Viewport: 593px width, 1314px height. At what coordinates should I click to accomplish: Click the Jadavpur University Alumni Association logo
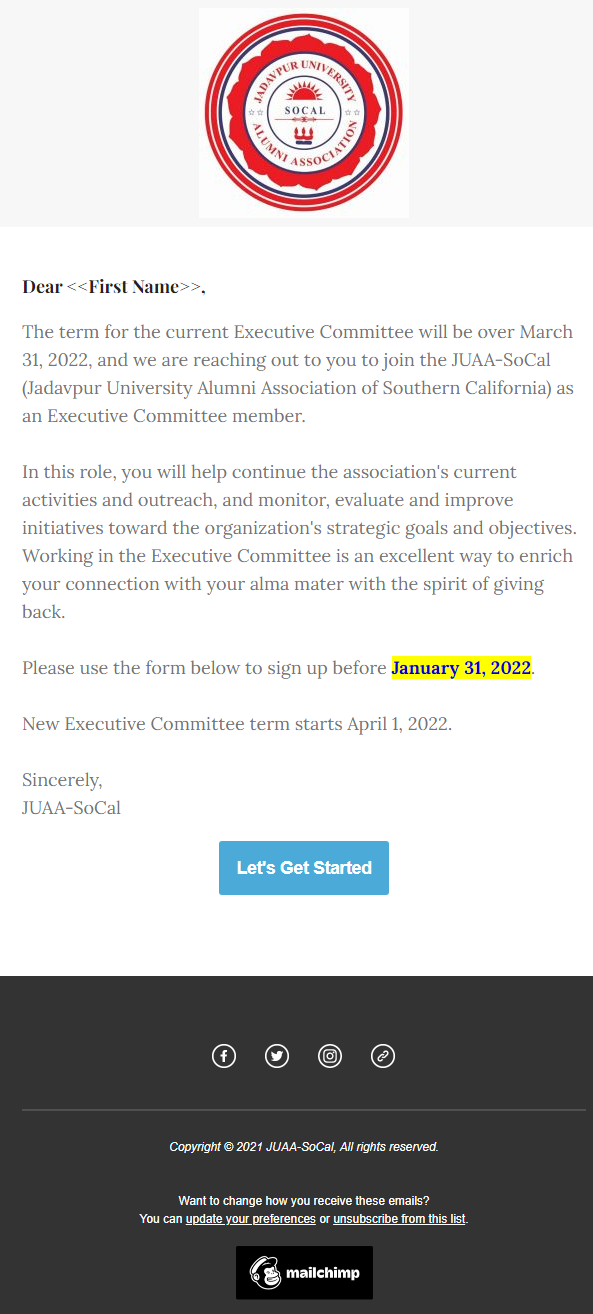pyautogui.click(x=304, y=113)
